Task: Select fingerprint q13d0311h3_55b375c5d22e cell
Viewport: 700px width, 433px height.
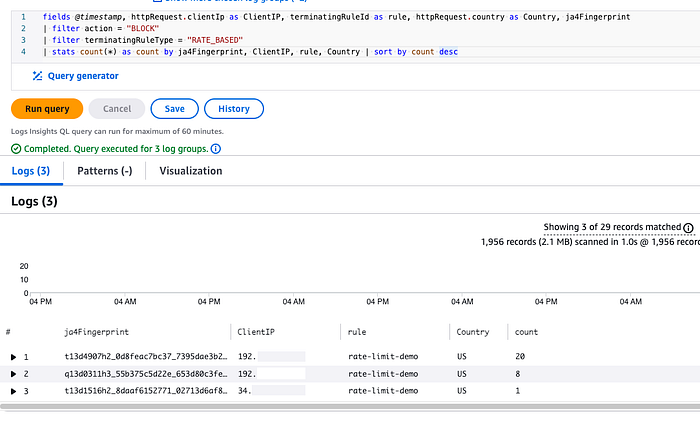Action: 146,374
